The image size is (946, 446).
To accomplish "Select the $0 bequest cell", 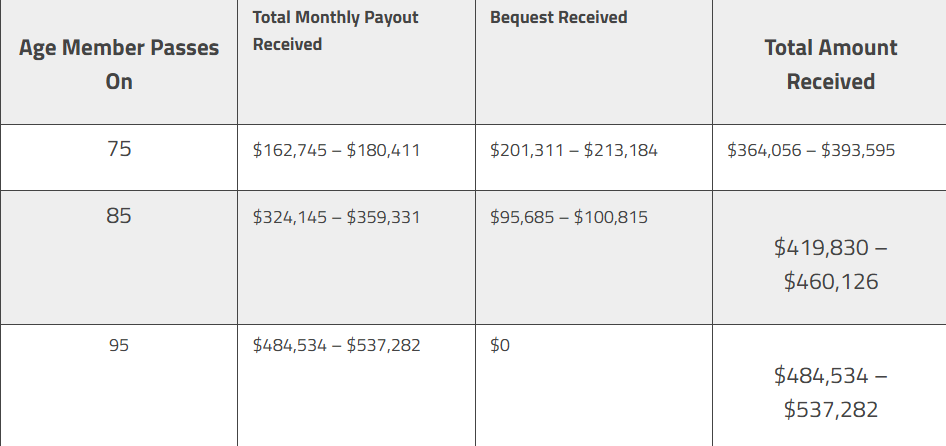I will 594,385.
